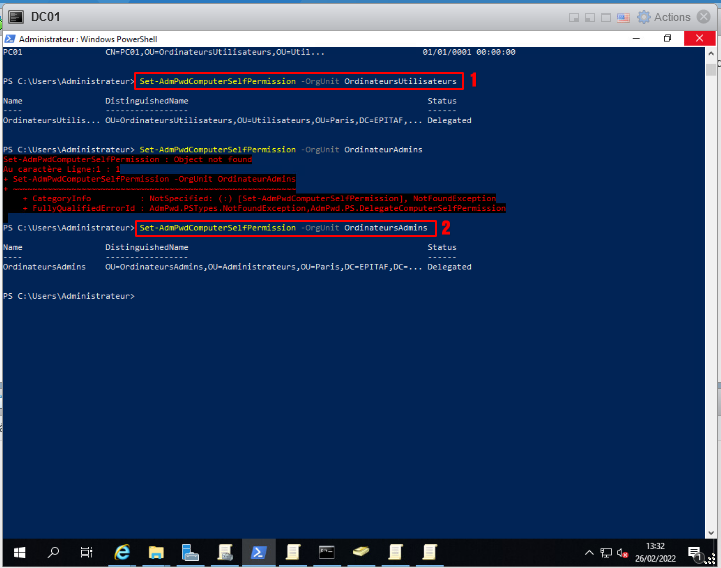Open the PowerShell window system menu icon
This screenshot has width=721, height=568.
(10, 38)
